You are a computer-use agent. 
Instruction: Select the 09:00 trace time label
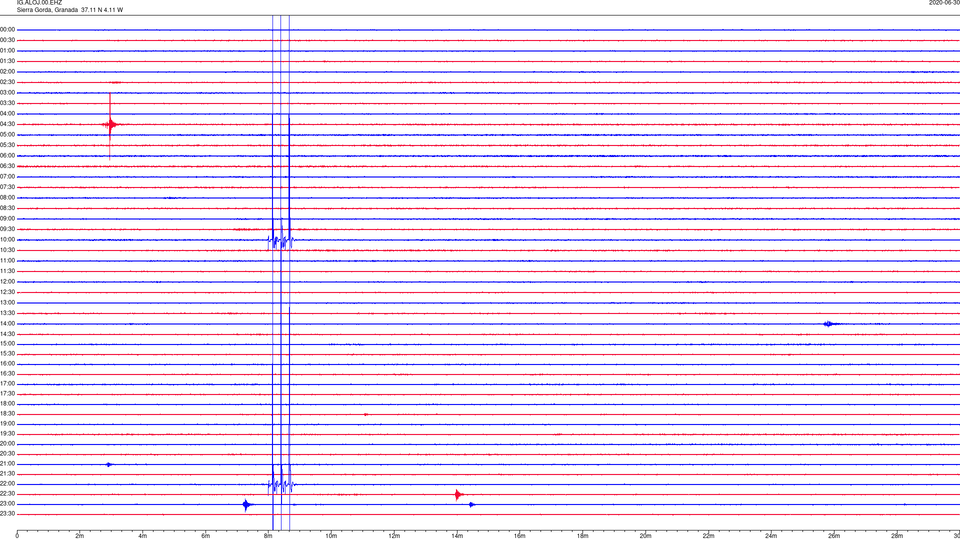coord(8,219)
